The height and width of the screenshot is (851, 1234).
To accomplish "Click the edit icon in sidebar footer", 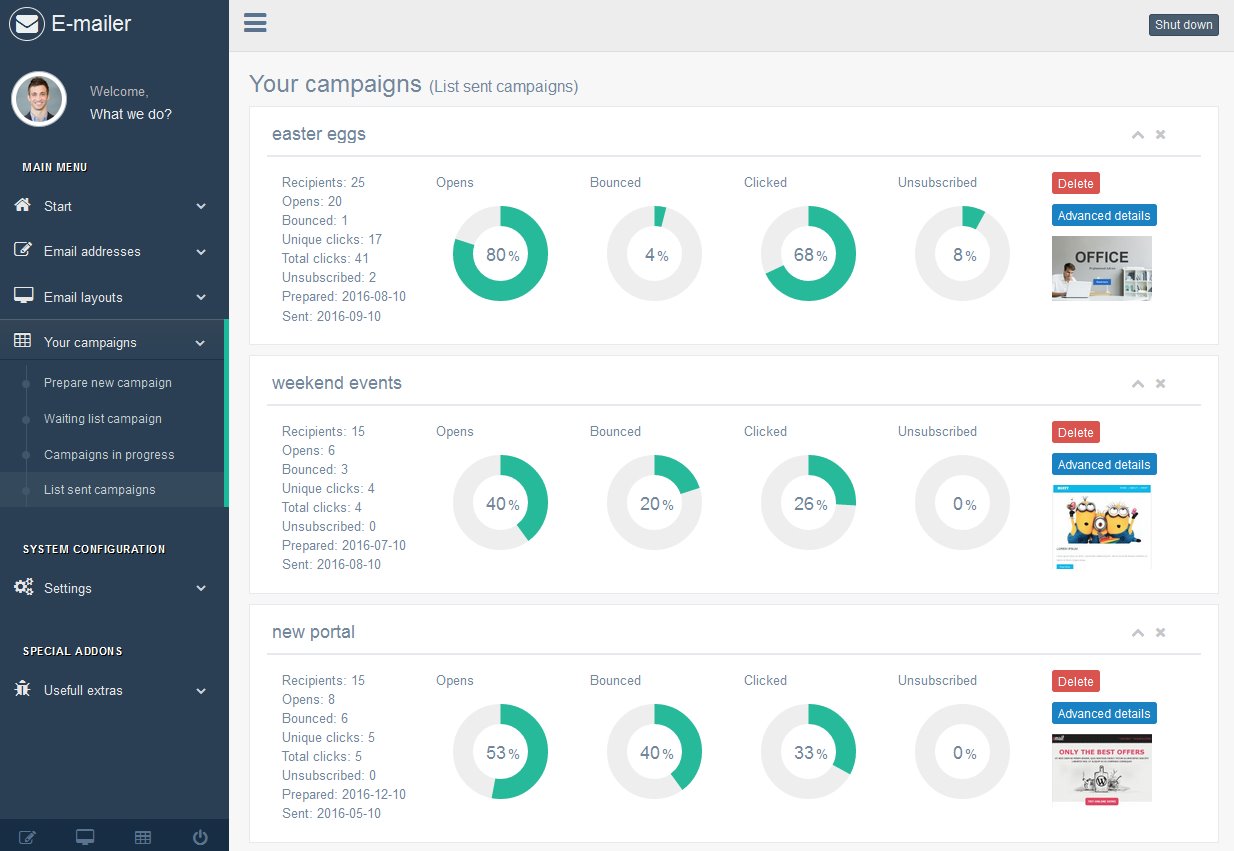I will coord(28,837).
